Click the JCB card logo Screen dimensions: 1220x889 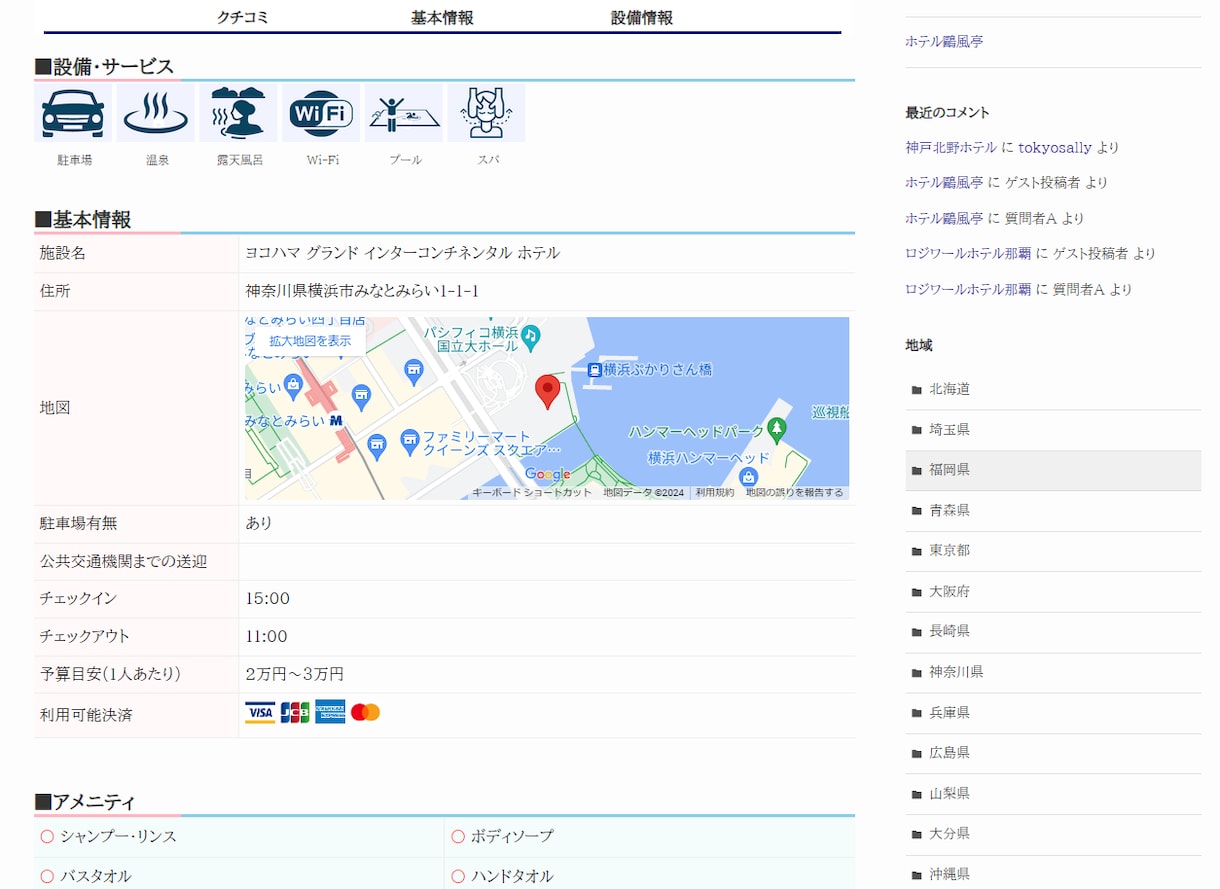pos(295,712)
